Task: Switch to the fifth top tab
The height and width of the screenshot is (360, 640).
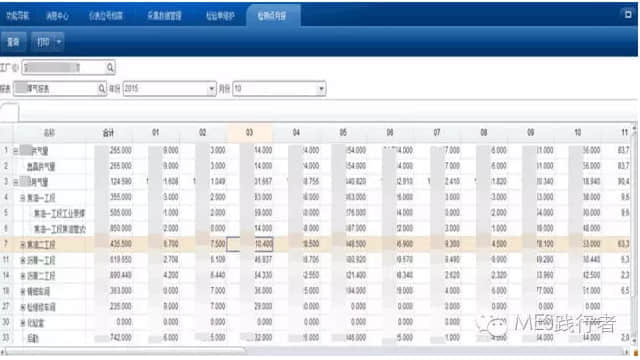Action: coord(220,16)
